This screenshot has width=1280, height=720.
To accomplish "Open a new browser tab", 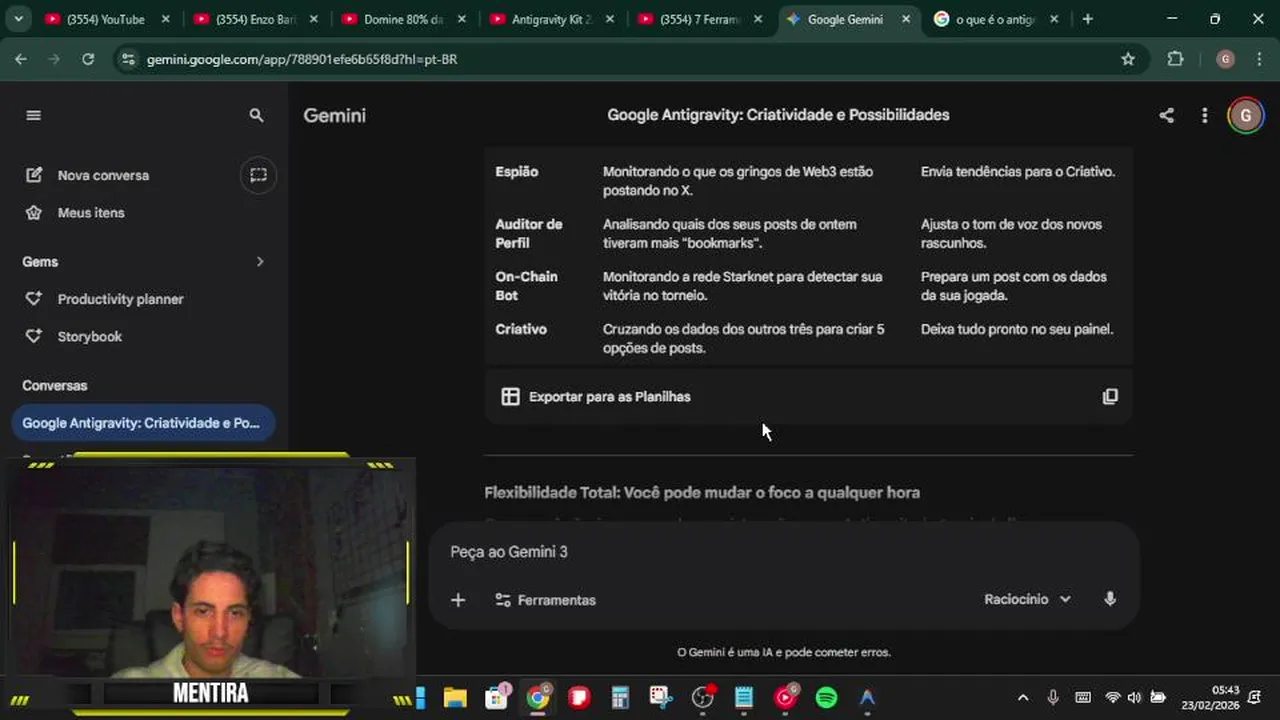I will (1088, 19).
